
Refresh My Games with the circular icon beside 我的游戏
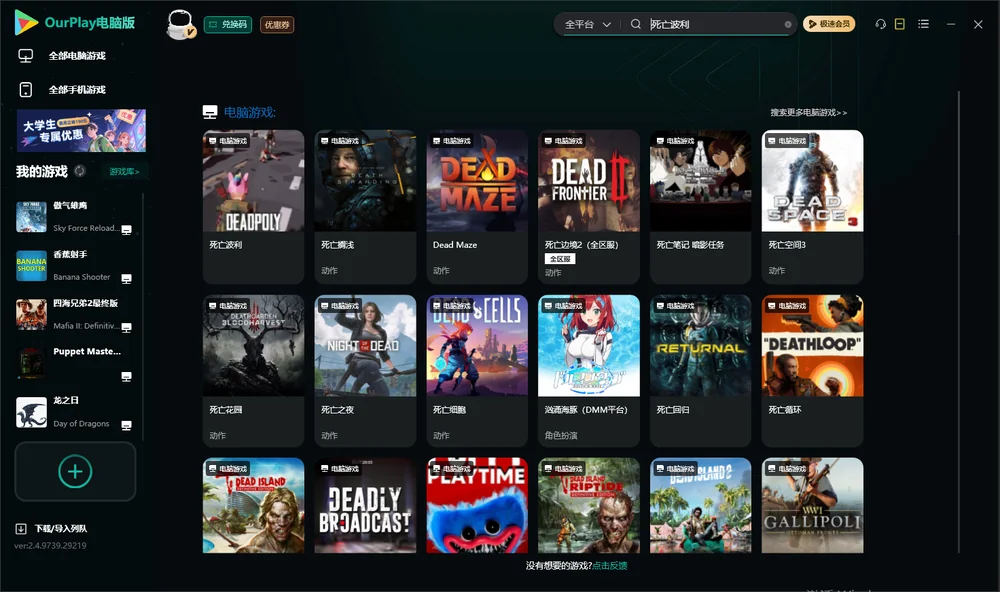[x=80, y=171]
